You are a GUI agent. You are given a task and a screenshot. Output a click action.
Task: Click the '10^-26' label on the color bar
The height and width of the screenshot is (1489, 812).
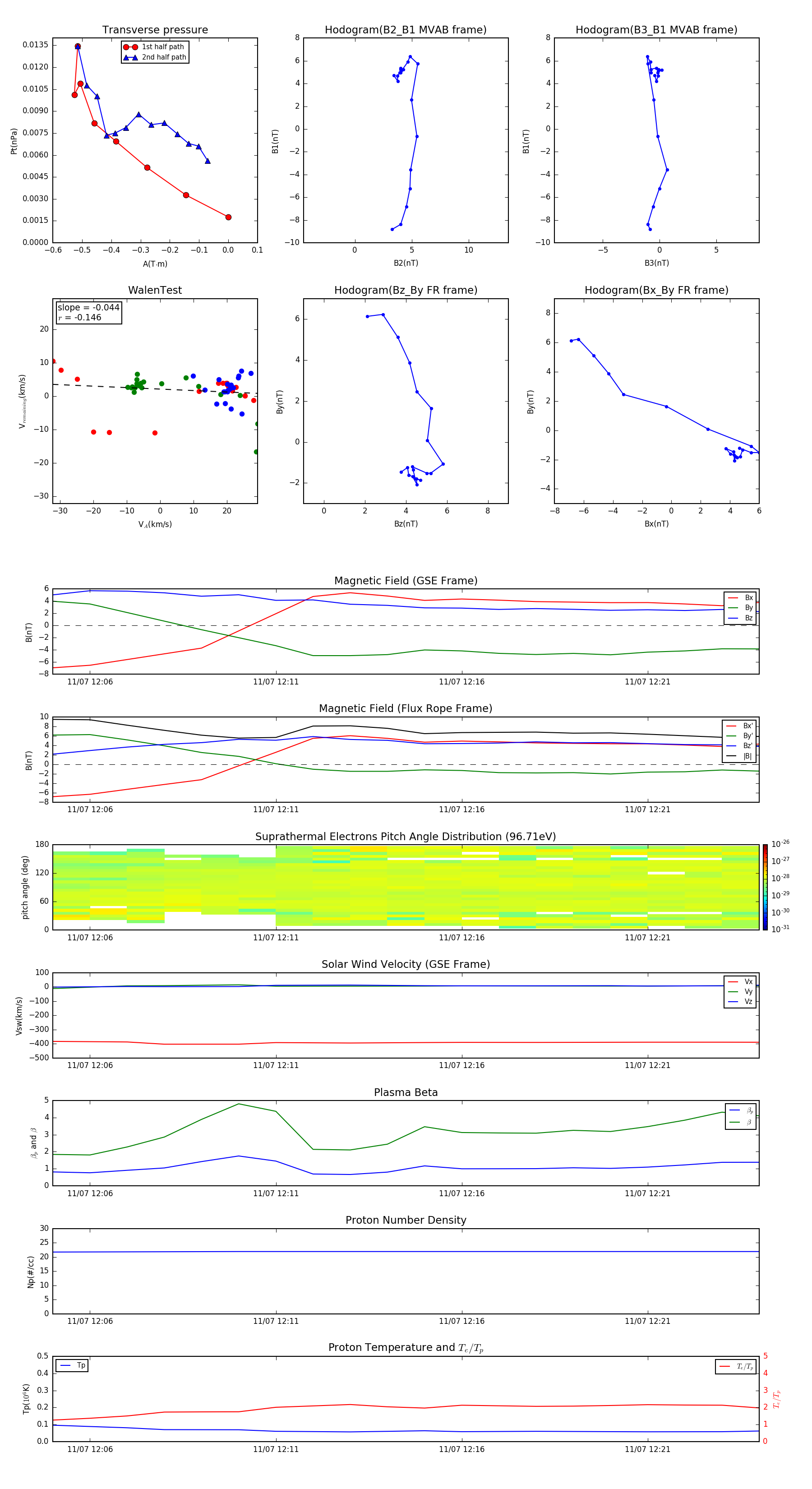pyautogui.click(x=780, y=844)
